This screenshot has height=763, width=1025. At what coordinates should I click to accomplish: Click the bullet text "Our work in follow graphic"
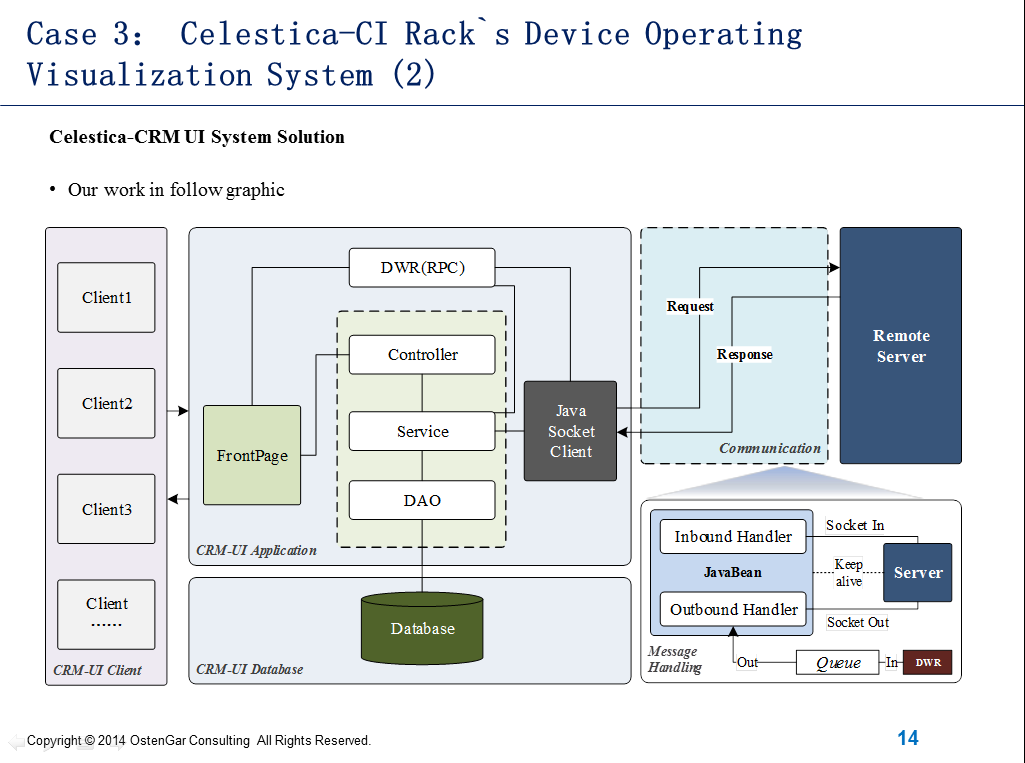(176, 190)
